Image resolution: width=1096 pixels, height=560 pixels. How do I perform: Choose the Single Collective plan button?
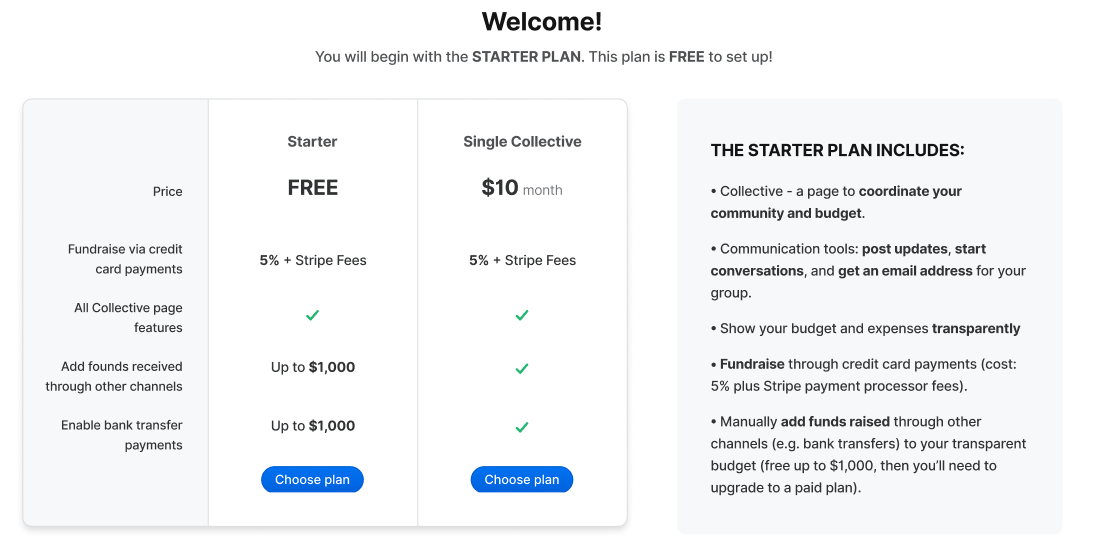point(521,480)
